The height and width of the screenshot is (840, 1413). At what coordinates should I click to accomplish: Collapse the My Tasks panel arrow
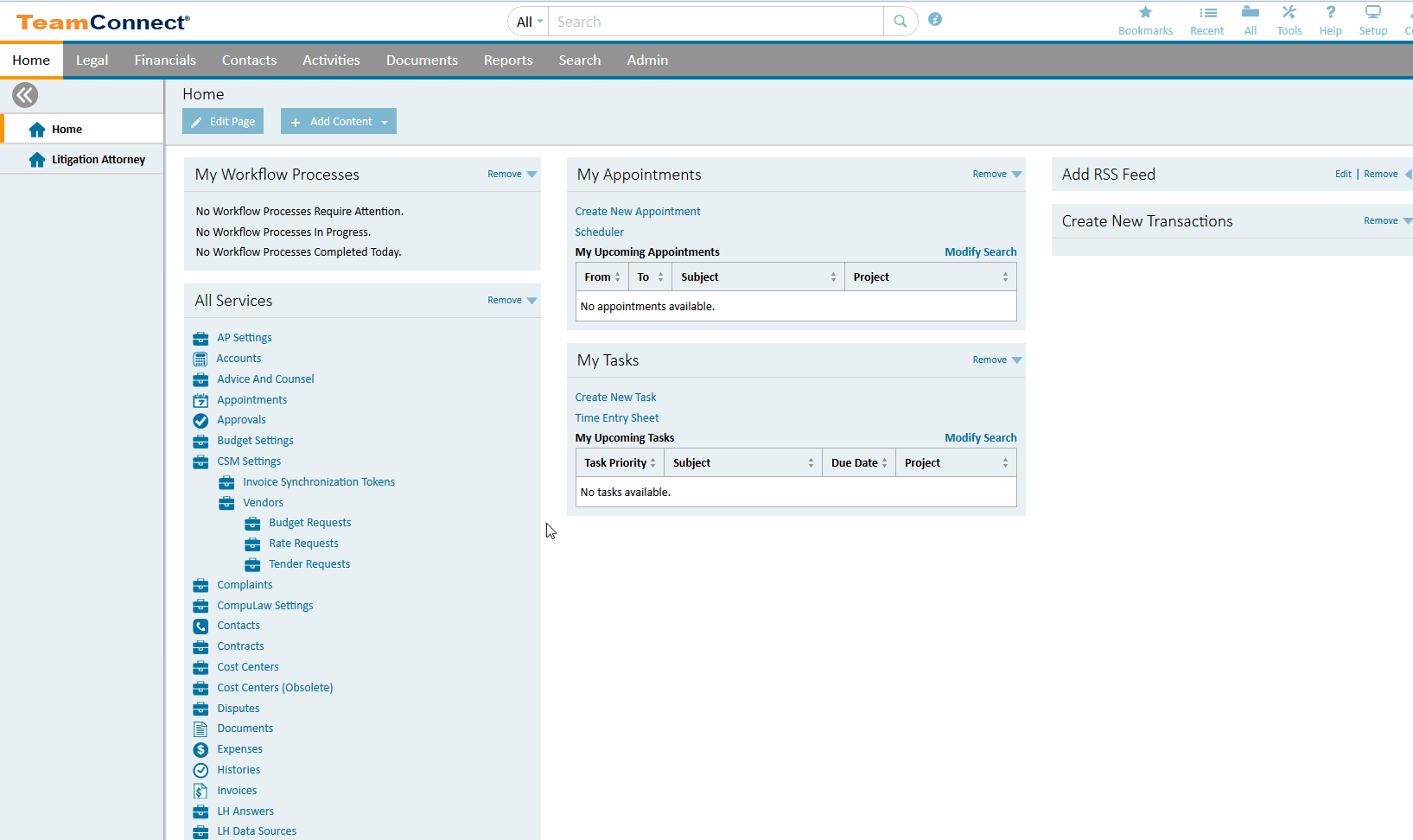[1016, 360]
